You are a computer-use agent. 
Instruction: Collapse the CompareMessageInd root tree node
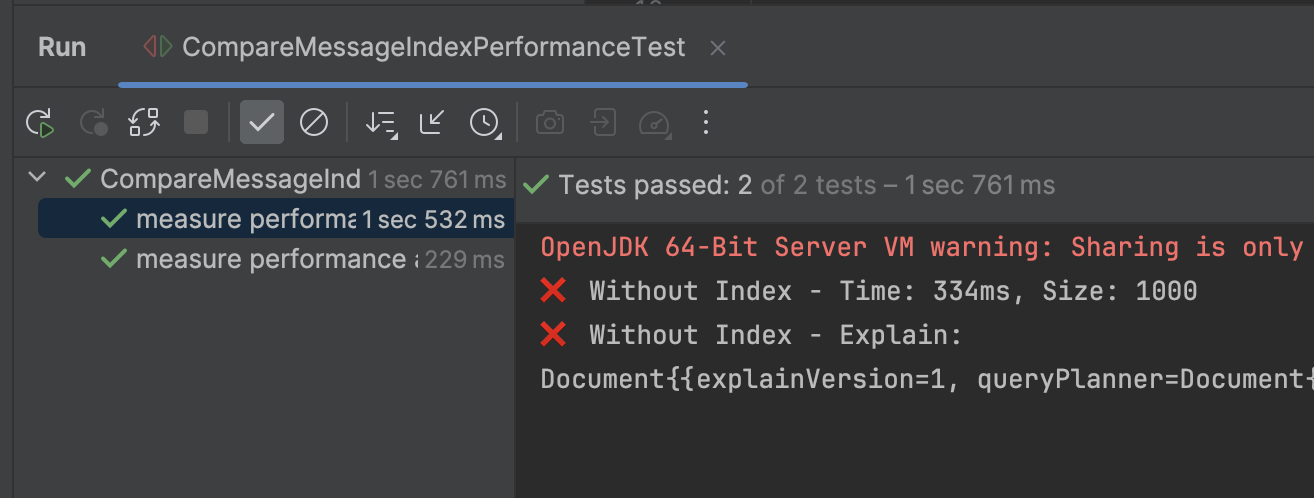point(38,179)
